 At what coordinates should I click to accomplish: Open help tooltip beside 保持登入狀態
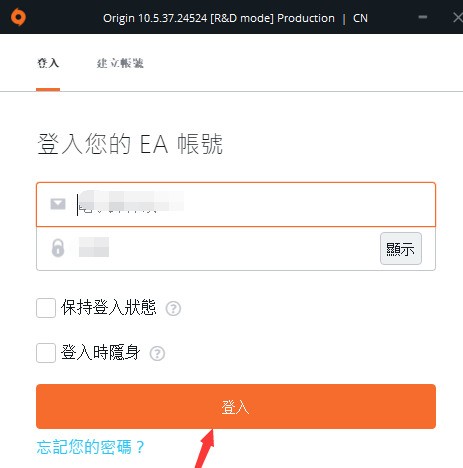173,308
